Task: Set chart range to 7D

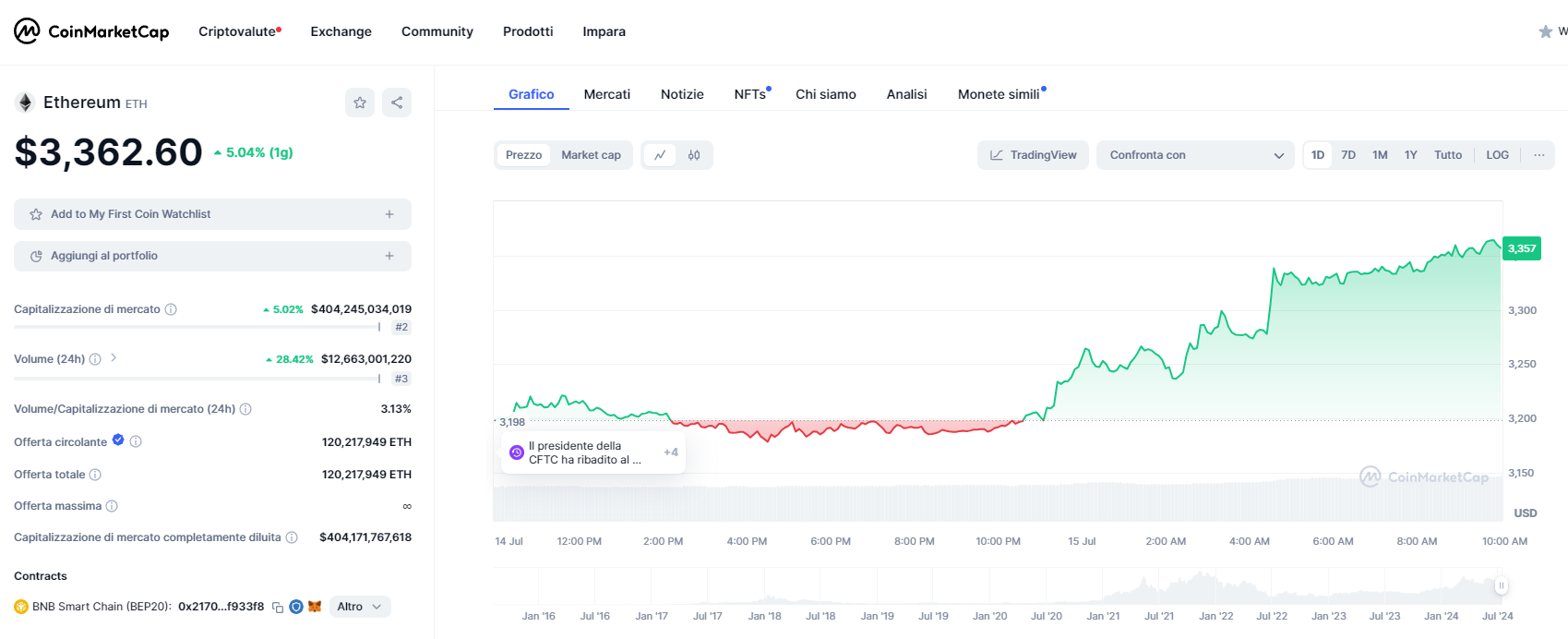Action: tap(1348, 155)
